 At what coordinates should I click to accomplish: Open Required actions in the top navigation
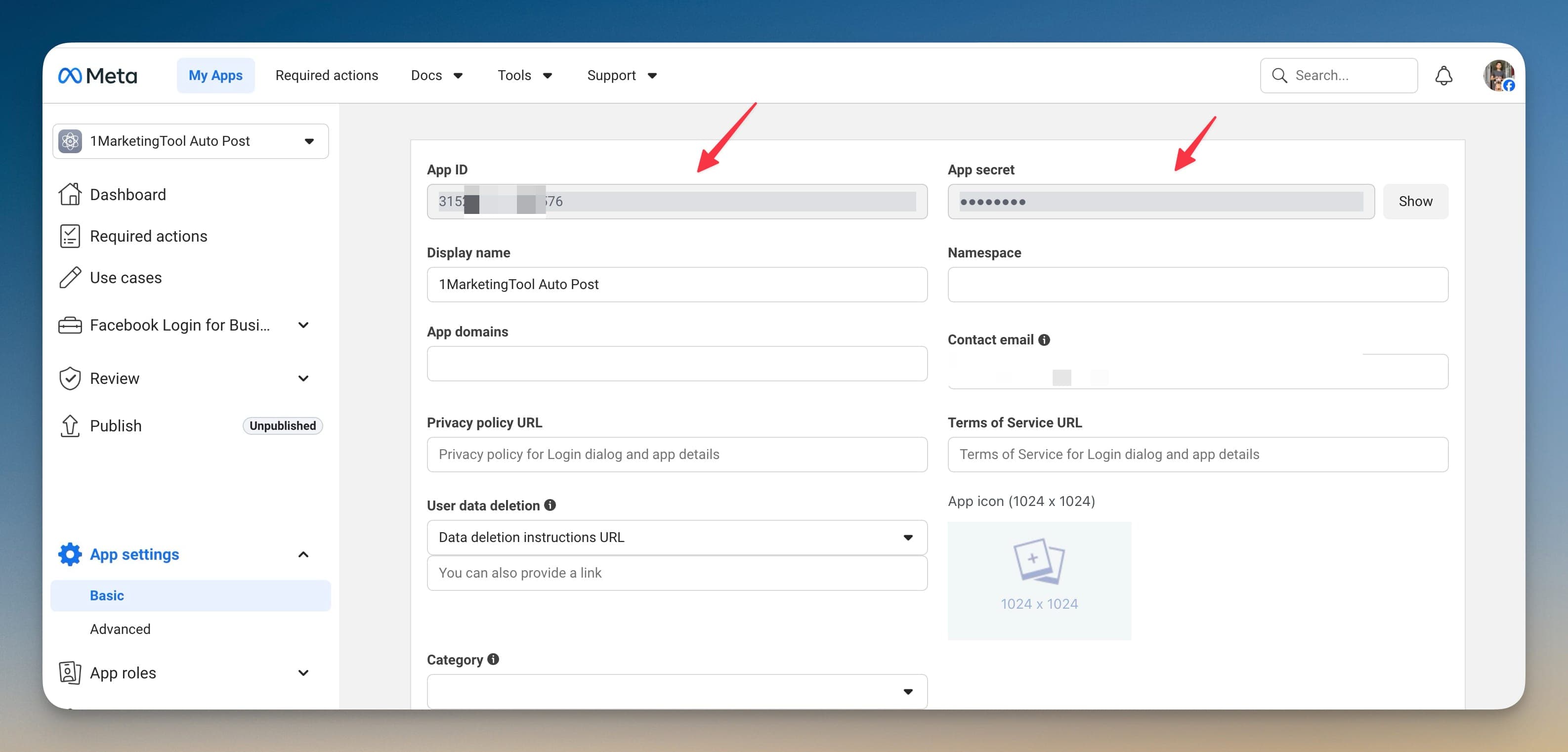pos(327,76)
